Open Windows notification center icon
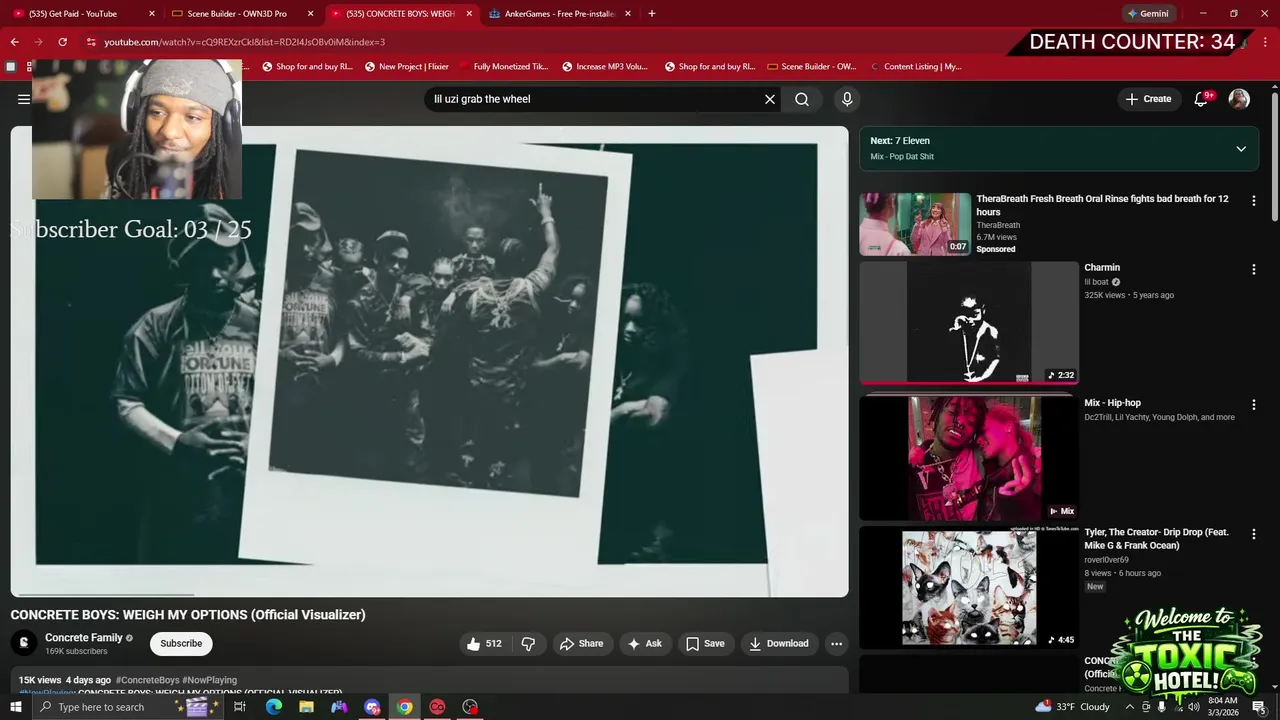Screen dimensions: 1280x720 click(x=1259, y=708)
